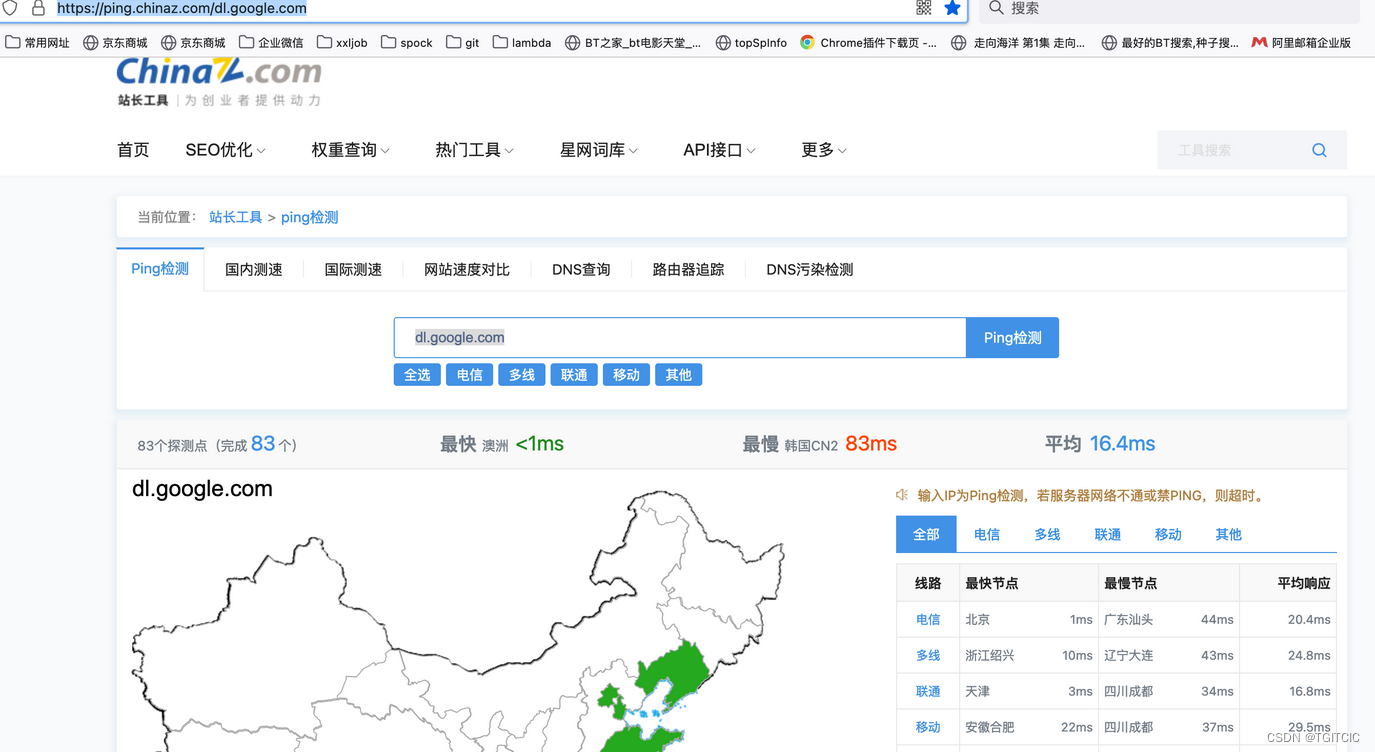1375x752 pixels.
Task: Open the 联通 link in the 线路 column
Action: [x=928, y=692]
